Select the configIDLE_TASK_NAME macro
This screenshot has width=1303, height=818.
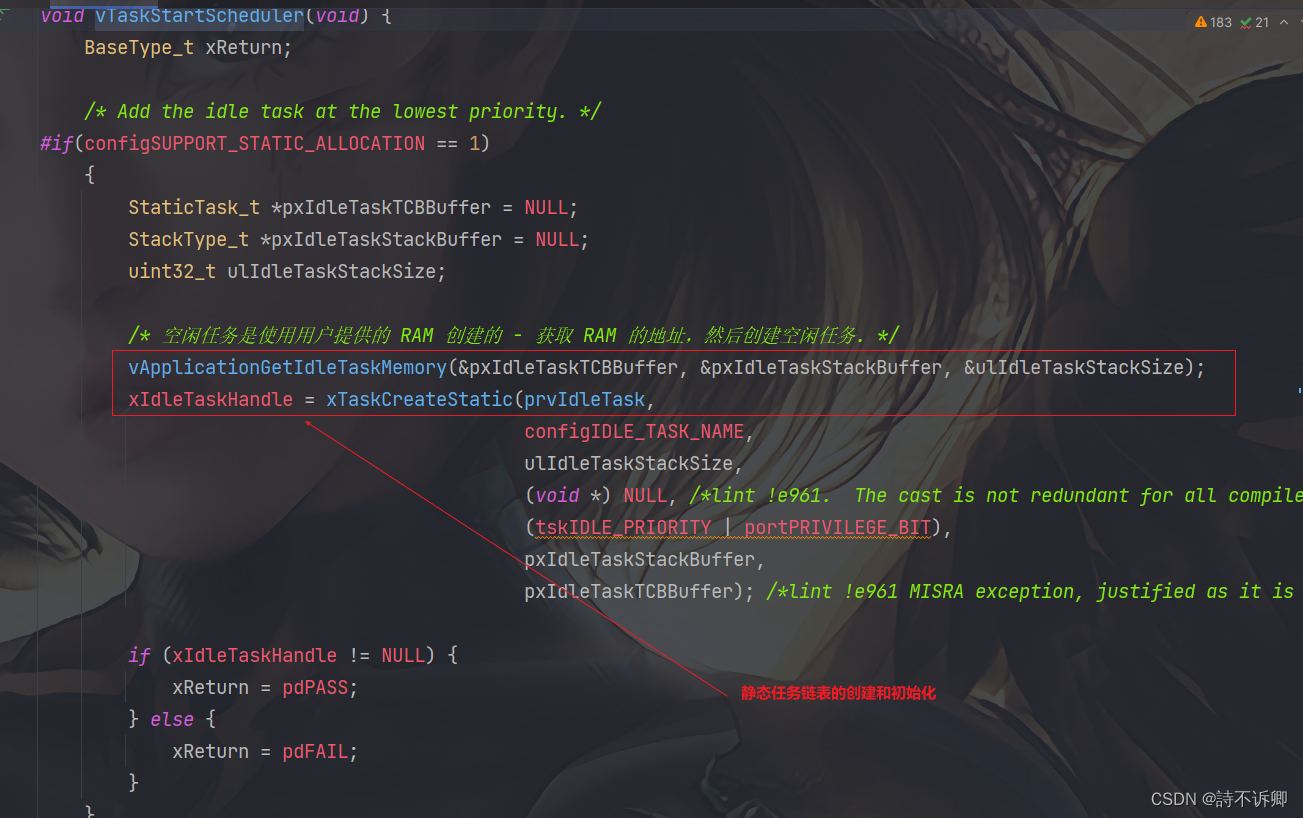click(634, 431)
